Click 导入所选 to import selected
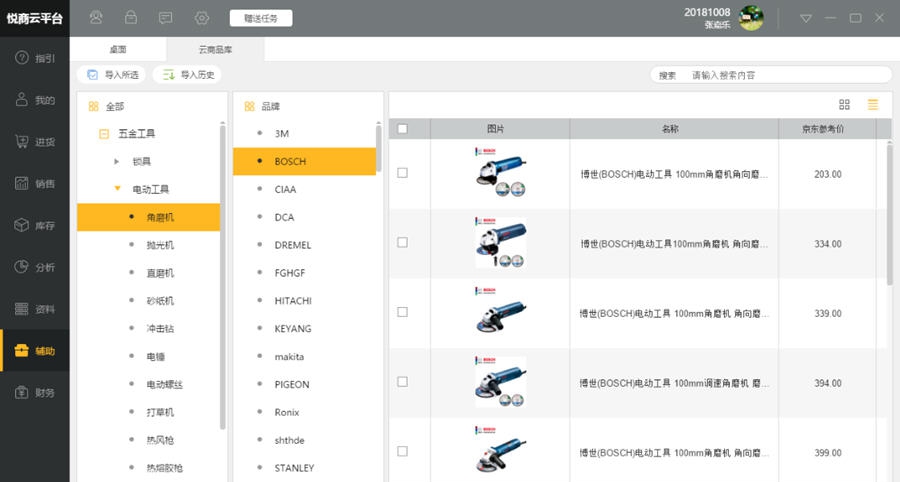The width and height of the screenshot is (900, 482). (x=111, y=75)
